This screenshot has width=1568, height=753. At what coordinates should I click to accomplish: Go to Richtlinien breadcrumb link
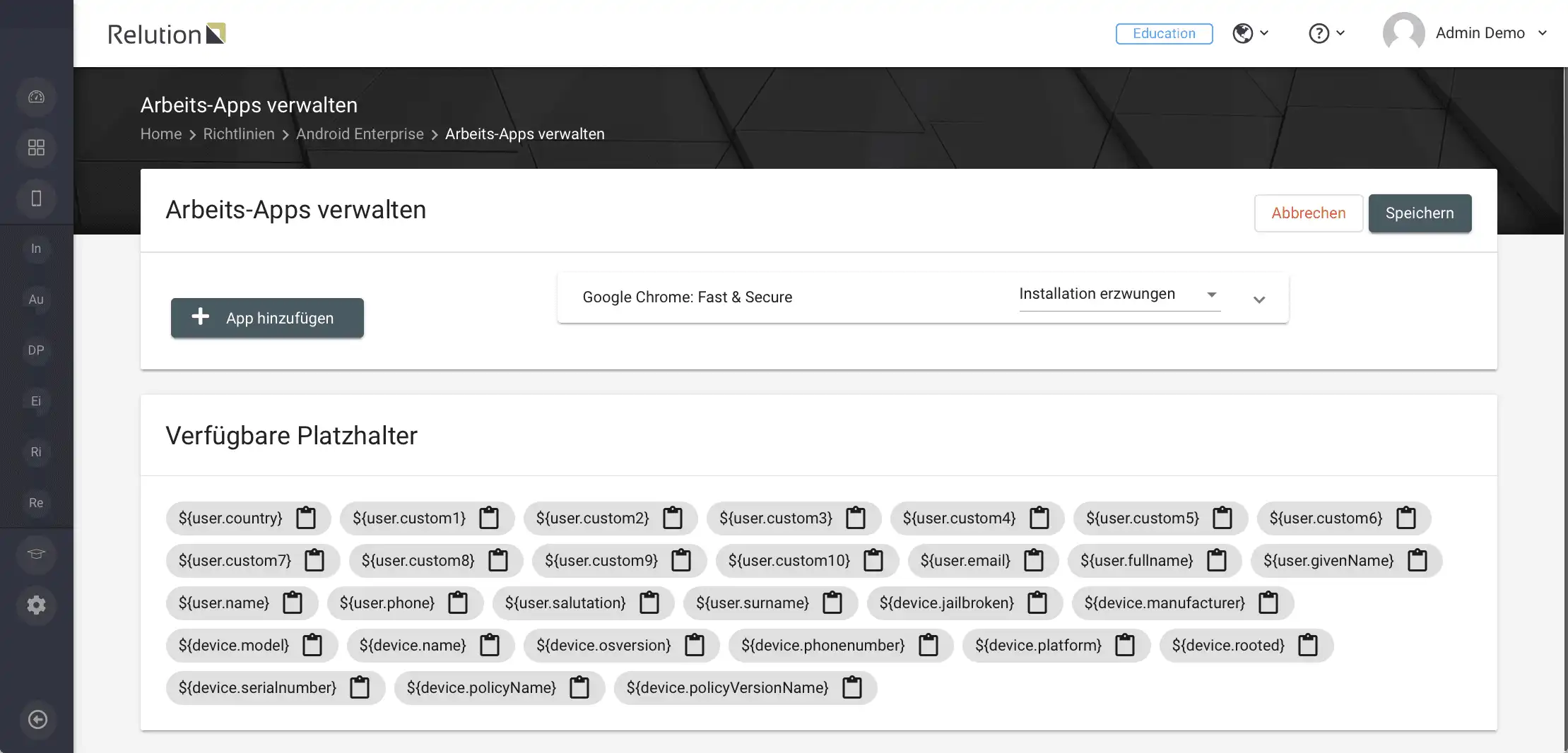[239, 134]
